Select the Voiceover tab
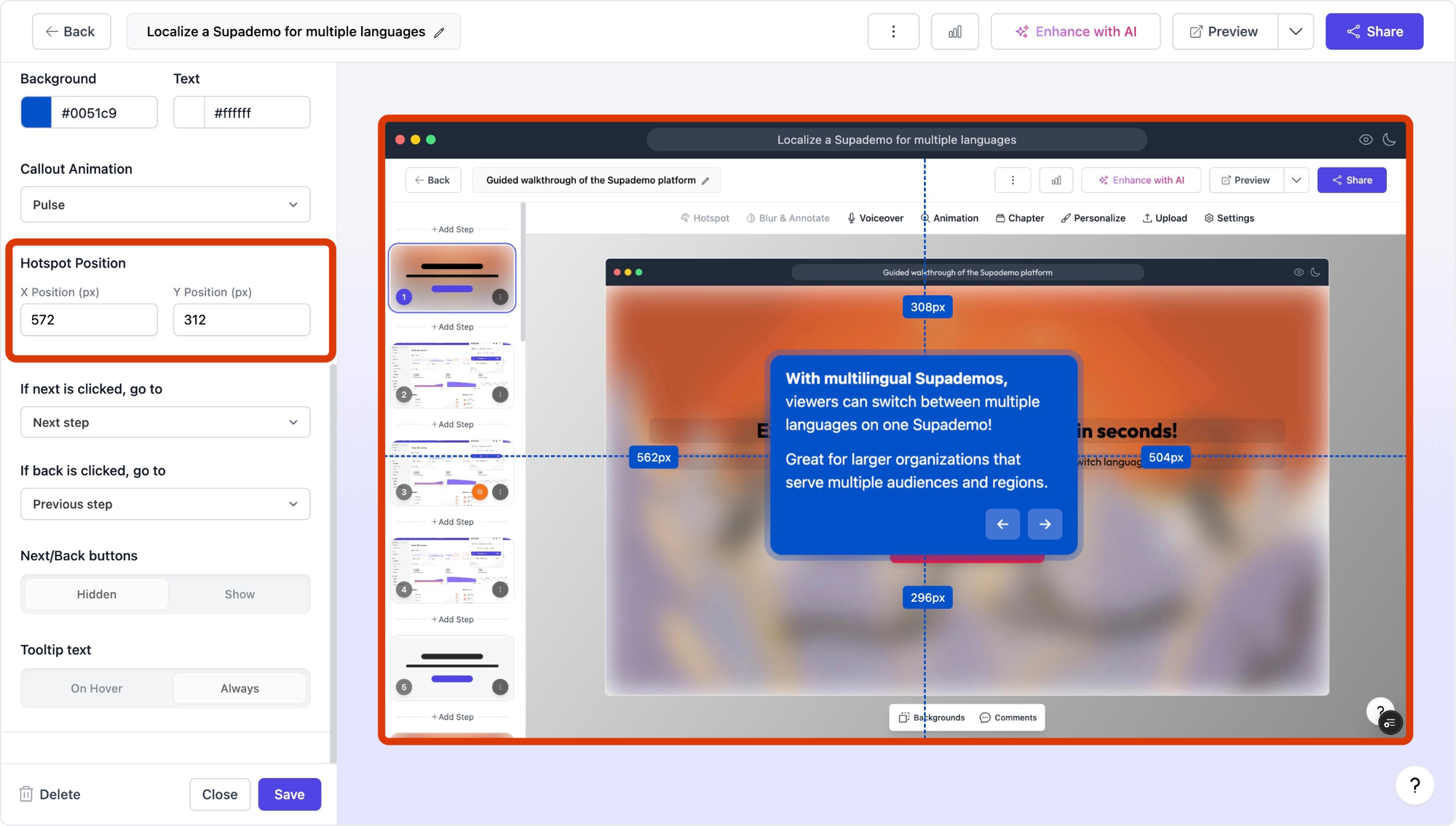 click(x=875, y=218)
